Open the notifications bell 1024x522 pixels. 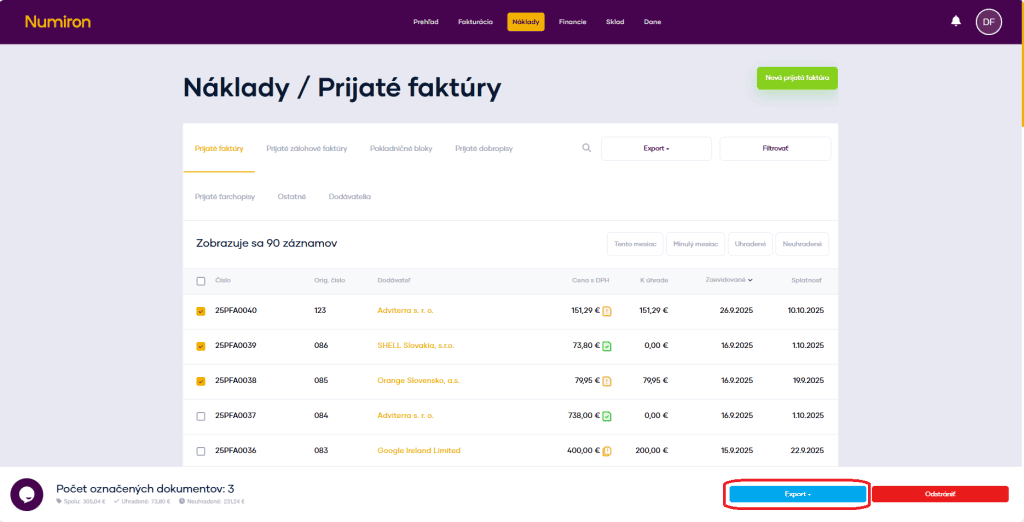pyautogui.click(x=956, y=22)
